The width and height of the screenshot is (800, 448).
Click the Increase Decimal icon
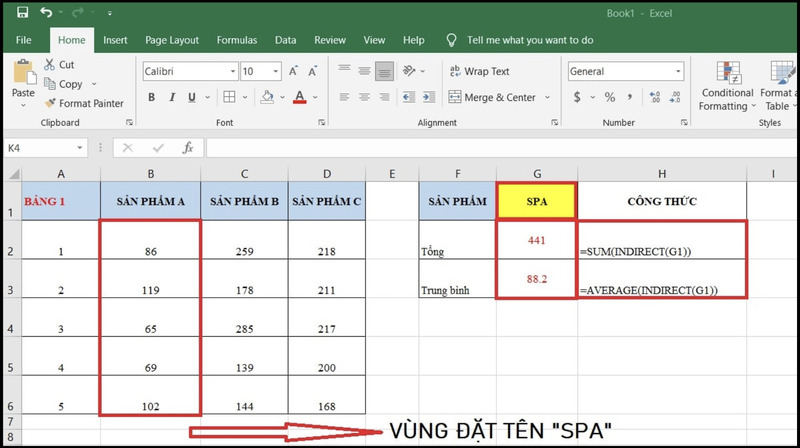[655, 97]
